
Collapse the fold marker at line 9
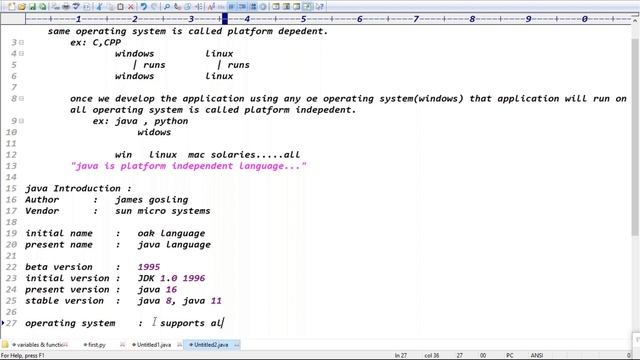click(21, 121)
